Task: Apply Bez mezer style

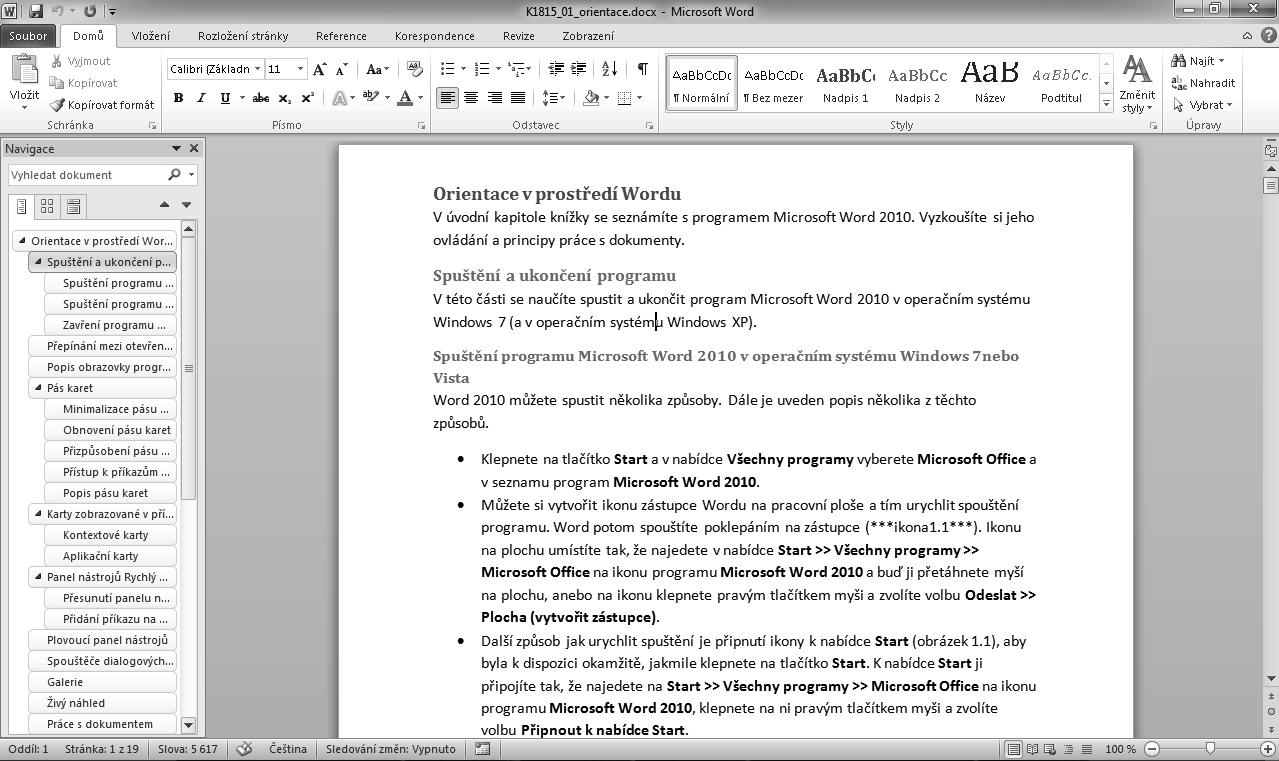Action: point(773,83)
